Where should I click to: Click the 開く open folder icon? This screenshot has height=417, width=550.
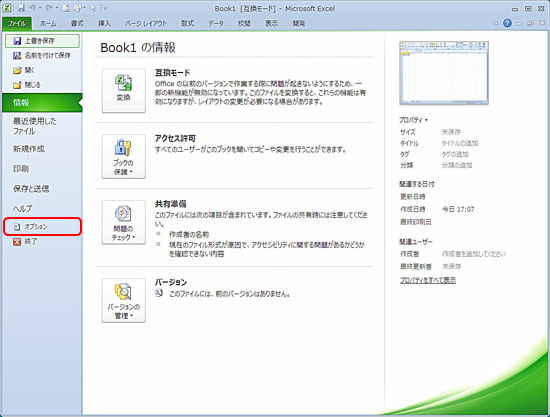[17, 70]
